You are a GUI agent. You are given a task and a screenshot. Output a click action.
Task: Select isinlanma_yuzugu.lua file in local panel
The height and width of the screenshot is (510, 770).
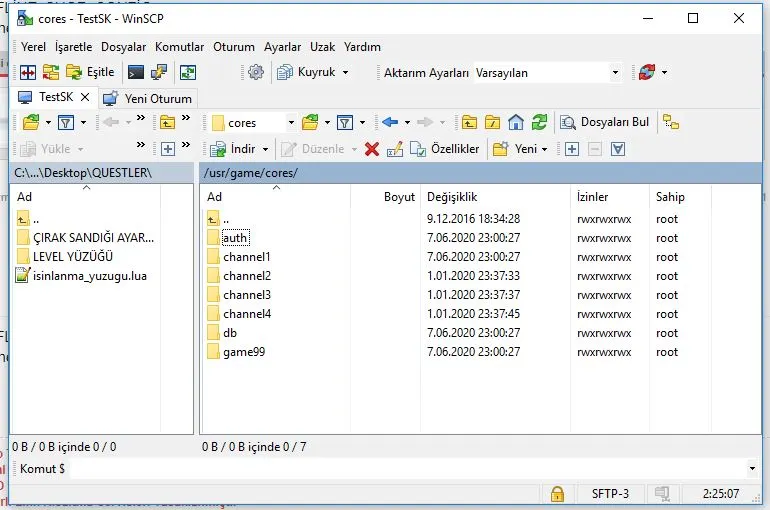(x=90, y=276)
